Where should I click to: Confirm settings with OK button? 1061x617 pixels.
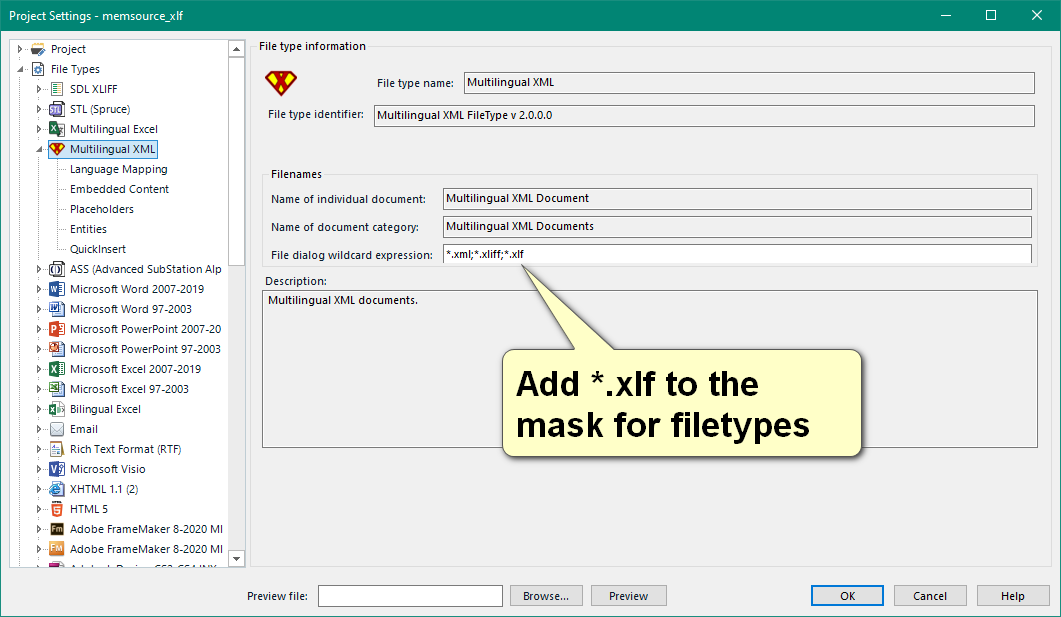coord(847,596)
